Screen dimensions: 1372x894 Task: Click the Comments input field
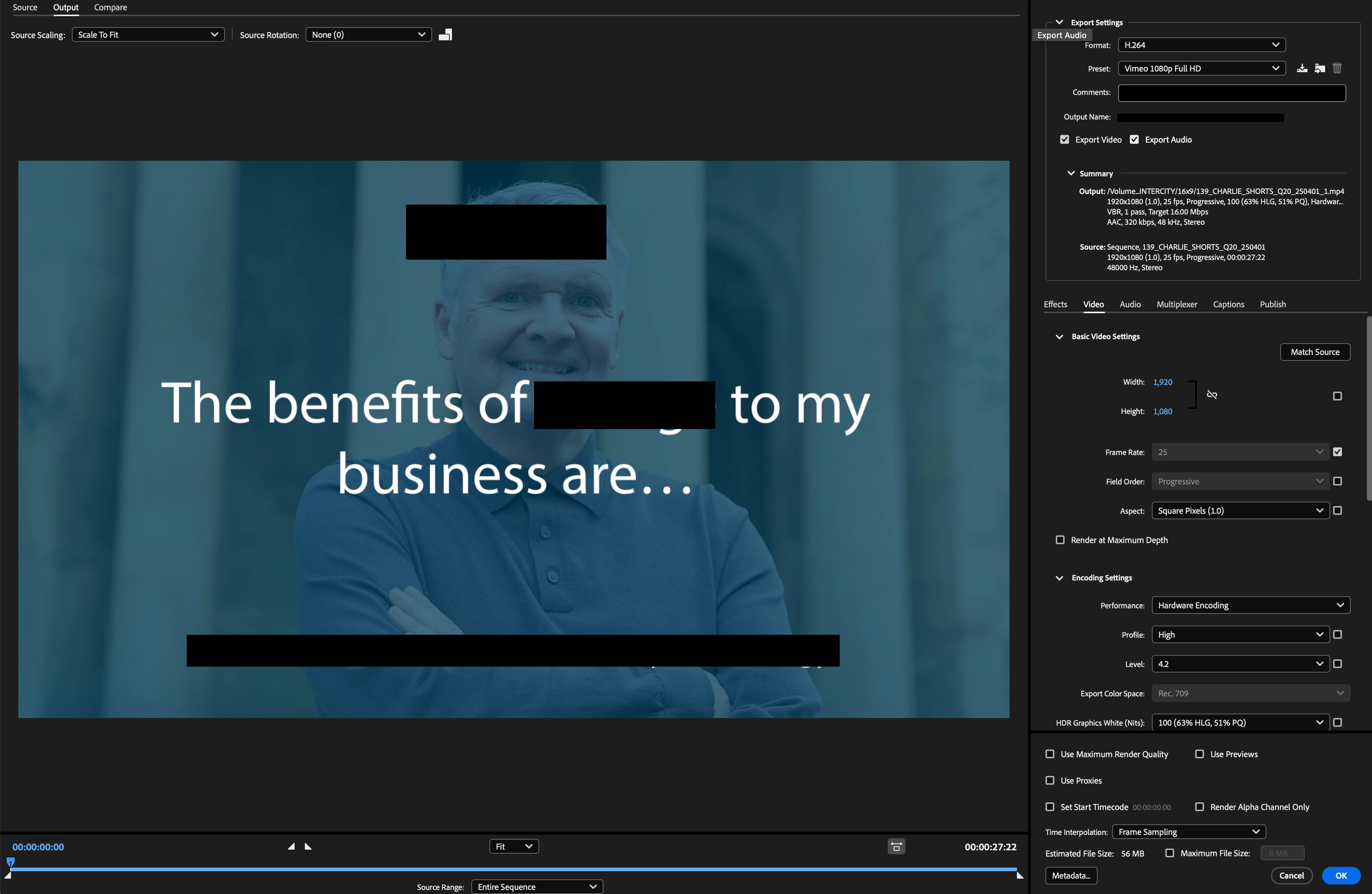click(1231, 93)
